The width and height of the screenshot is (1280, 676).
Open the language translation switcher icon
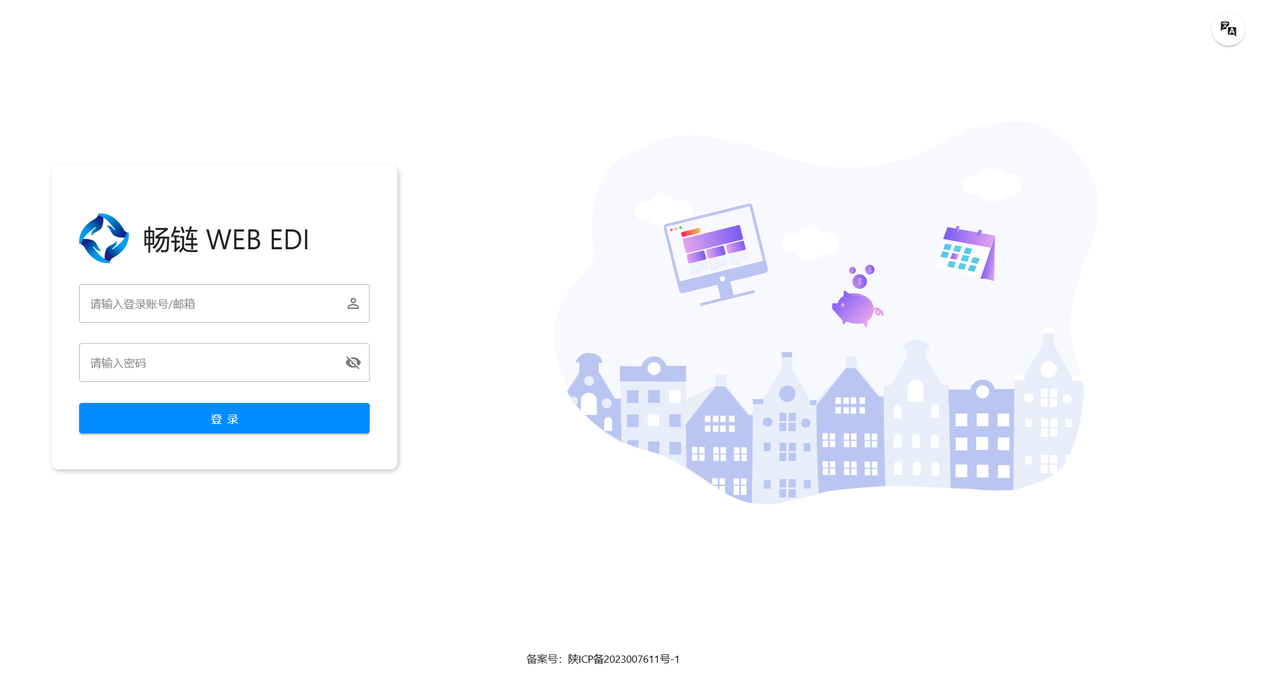[1228, 29]
